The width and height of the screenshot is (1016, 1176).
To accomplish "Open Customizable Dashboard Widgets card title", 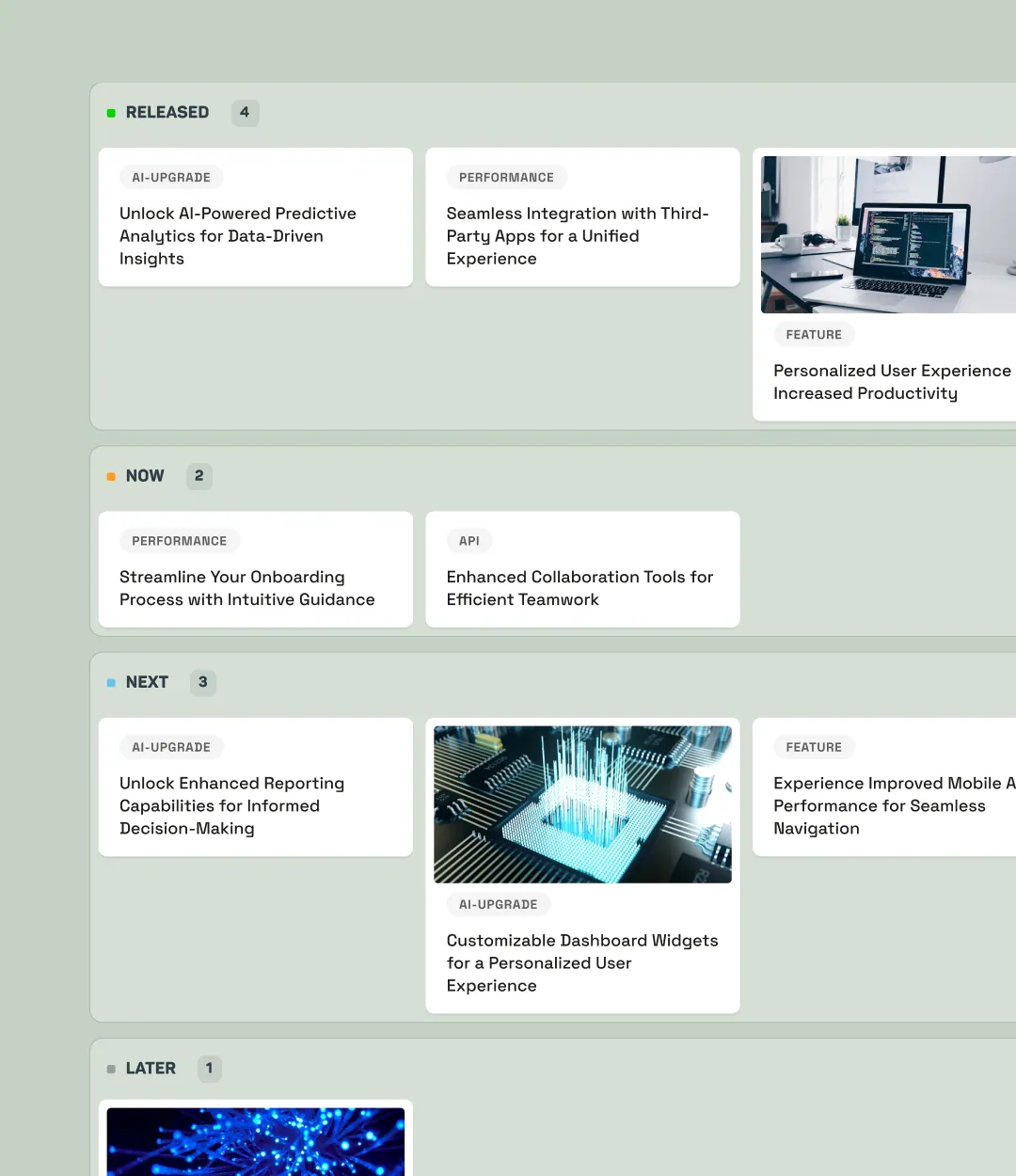I will click(582, 962).
